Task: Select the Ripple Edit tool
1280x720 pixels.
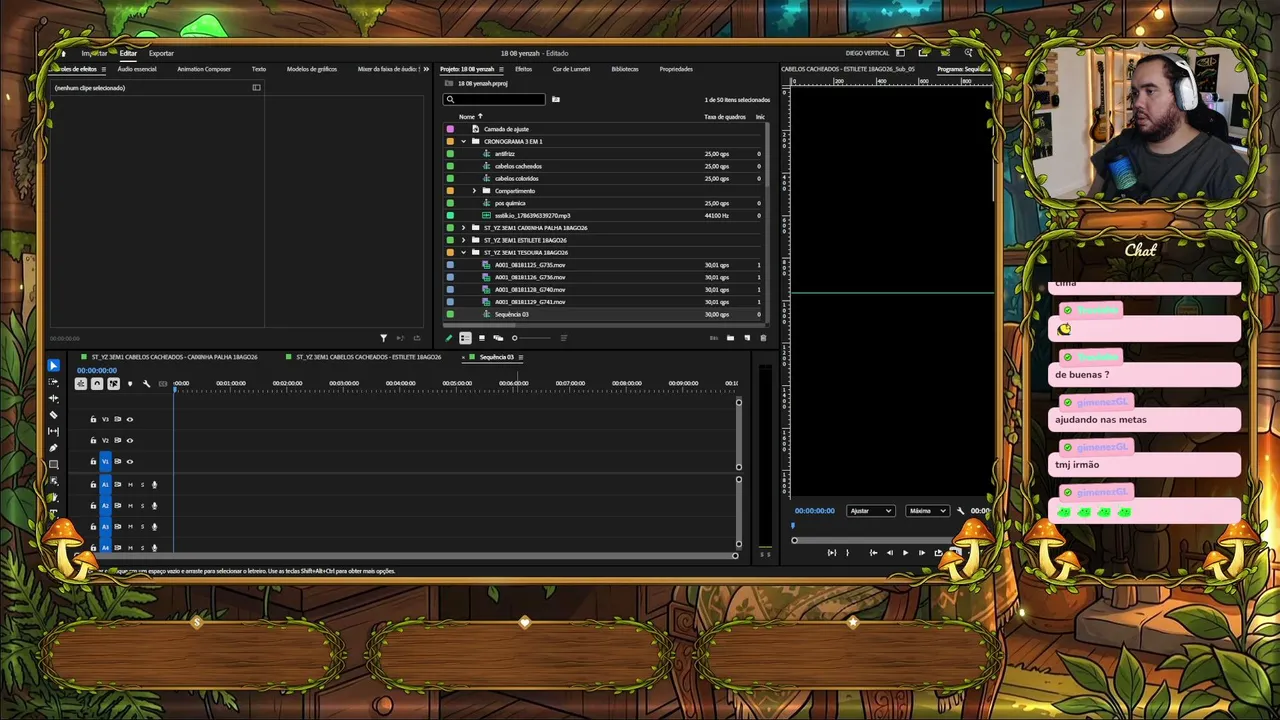Action: pos(54,398)
